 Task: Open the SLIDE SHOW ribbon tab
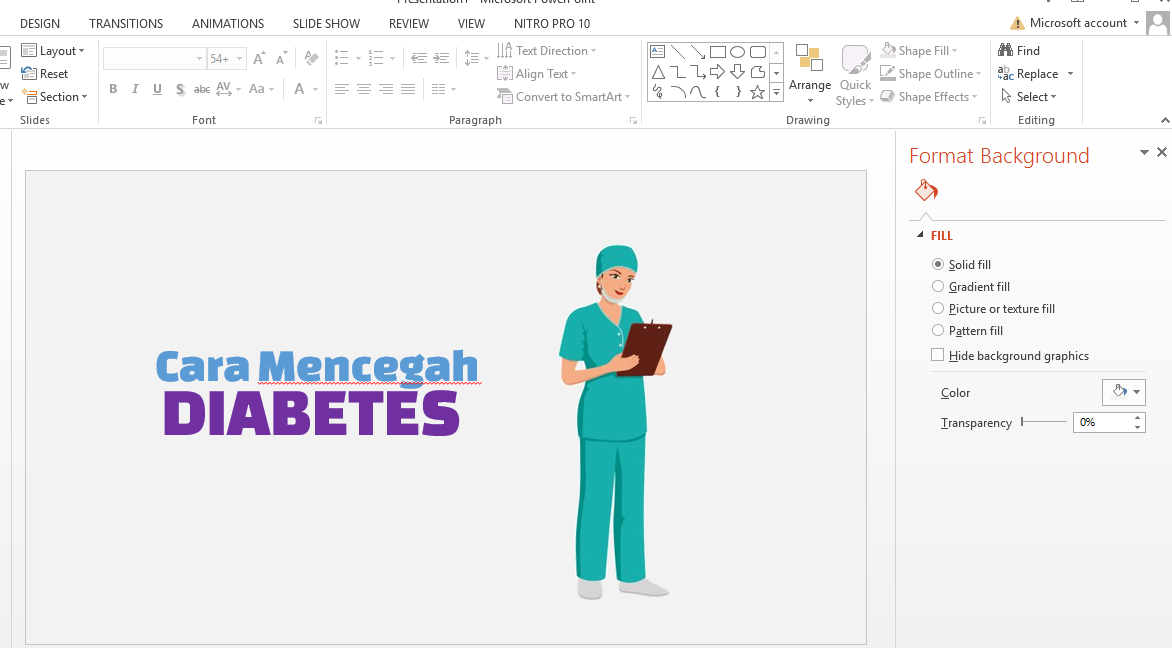[326, 23]
